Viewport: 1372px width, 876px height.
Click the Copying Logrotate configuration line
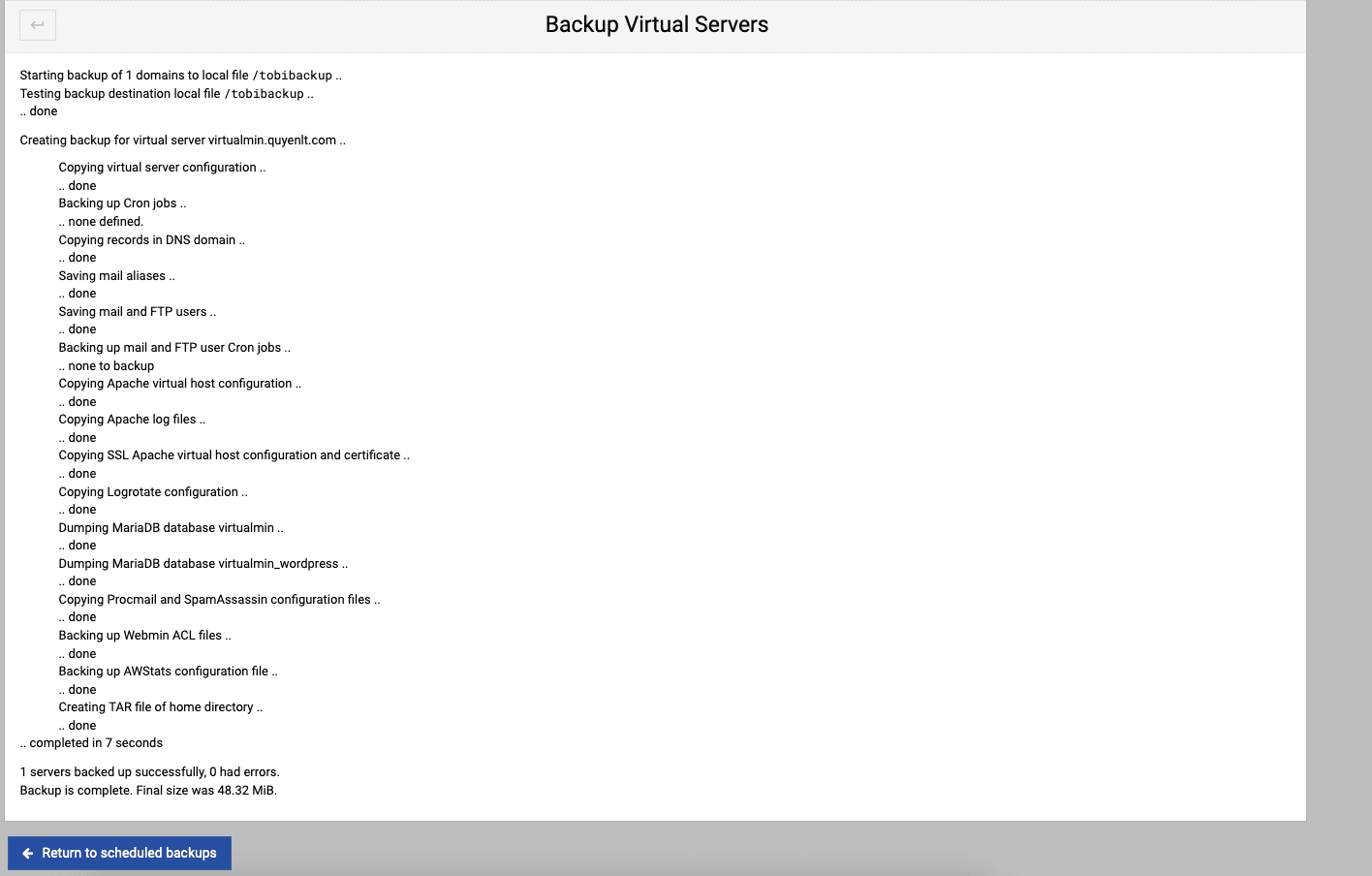pyautogui.click(x=153, y=492)
